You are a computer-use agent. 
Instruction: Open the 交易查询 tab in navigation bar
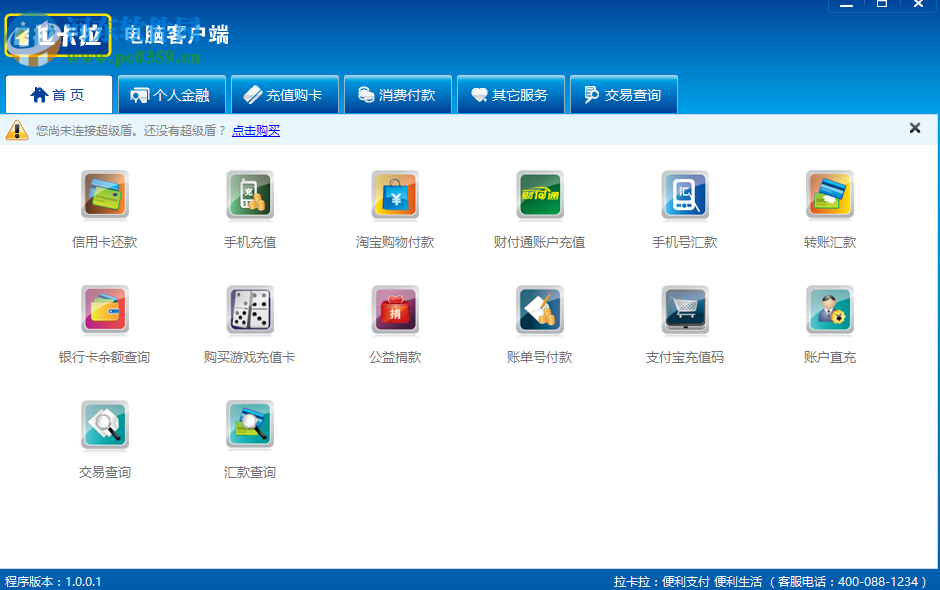tap(624, 95)
